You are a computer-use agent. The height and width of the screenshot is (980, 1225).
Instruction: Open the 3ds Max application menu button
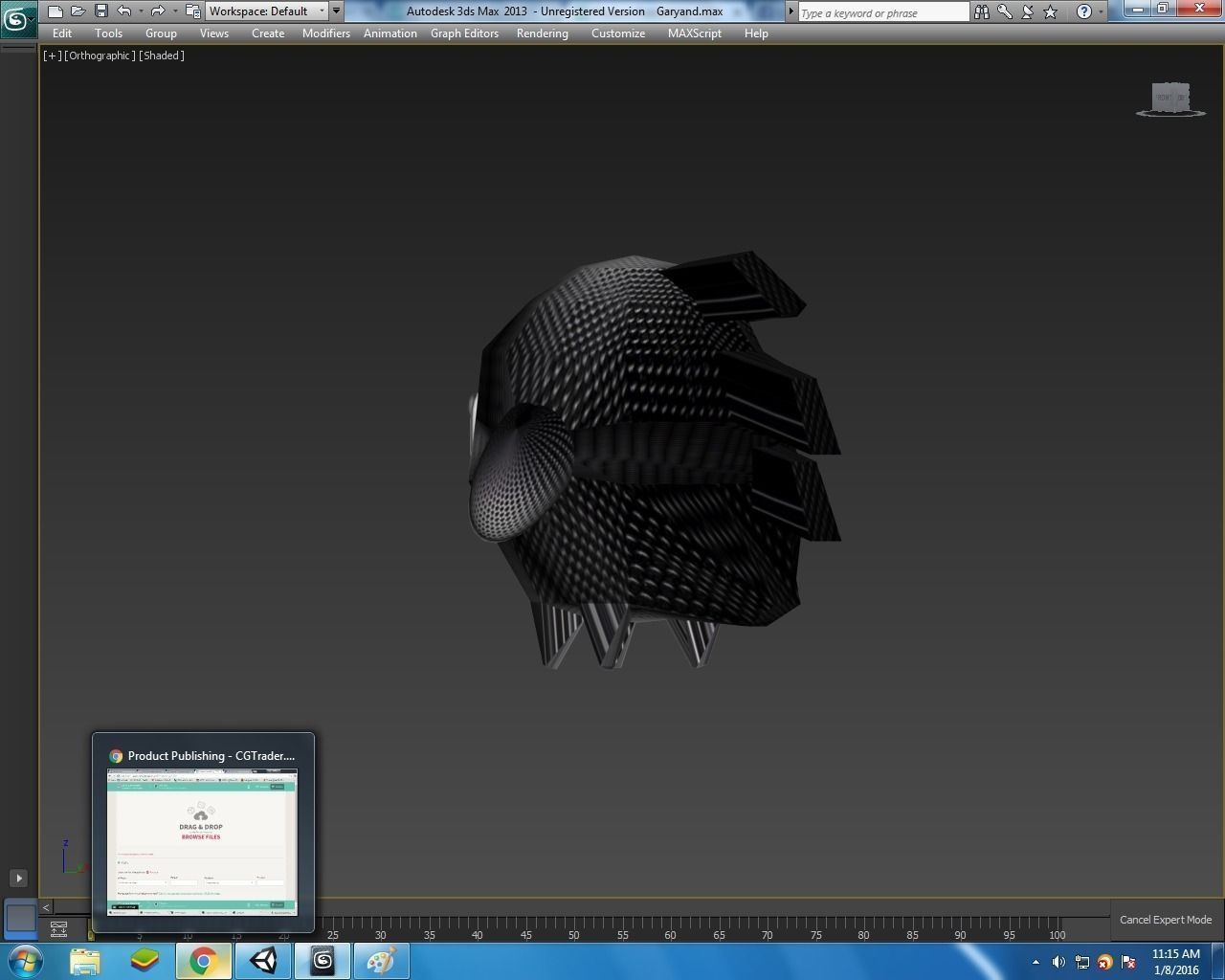(x=18, y=19)
